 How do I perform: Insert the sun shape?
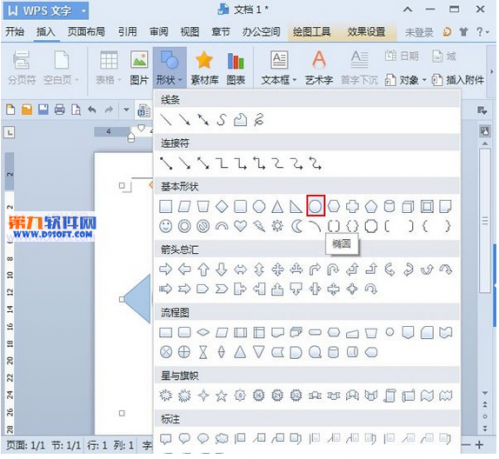(277, 226)
